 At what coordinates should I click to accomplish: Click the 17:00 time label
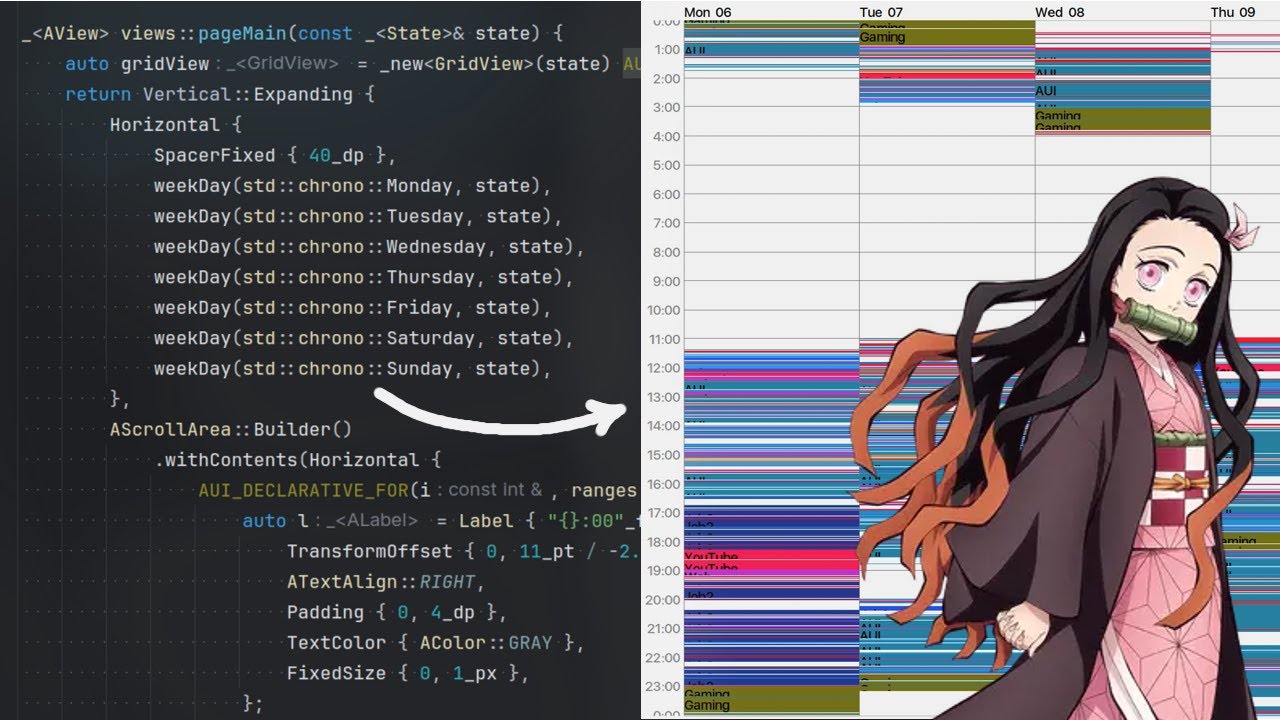click(x=664, y=514)
